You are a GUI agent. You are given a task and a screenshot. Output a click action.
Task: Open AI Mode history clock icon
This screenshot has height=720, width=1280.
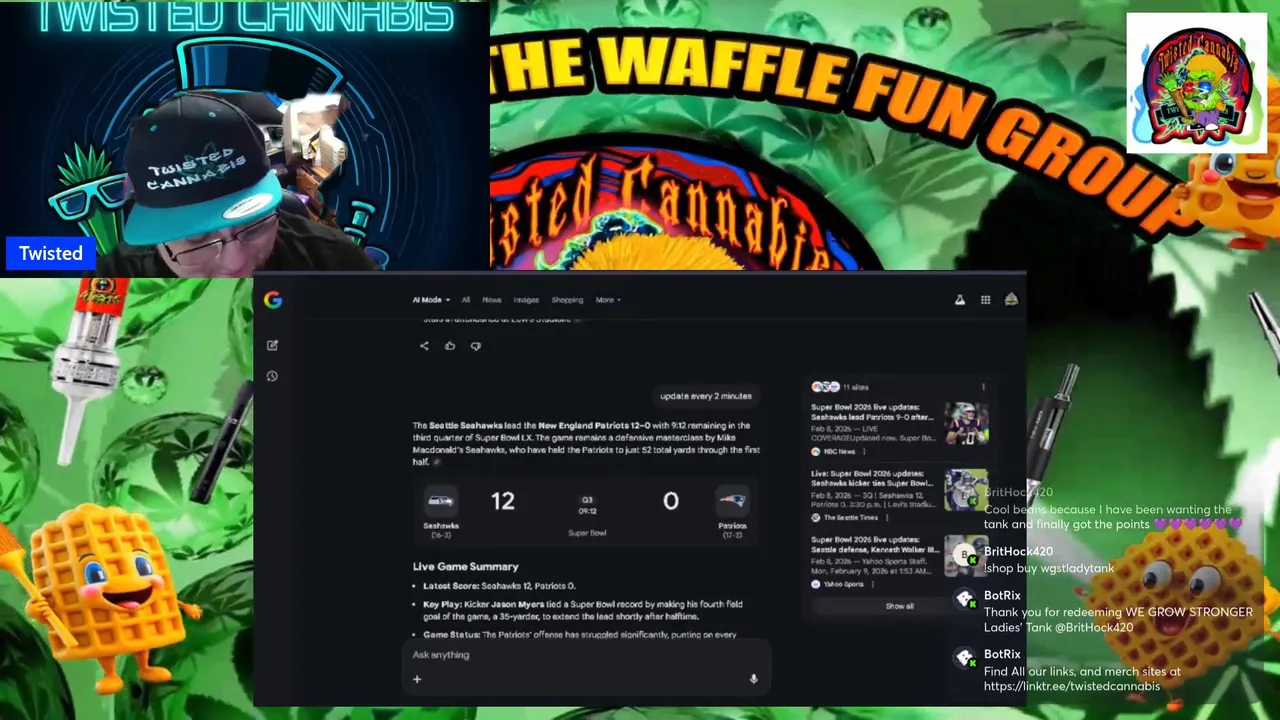tap(272, 376)
